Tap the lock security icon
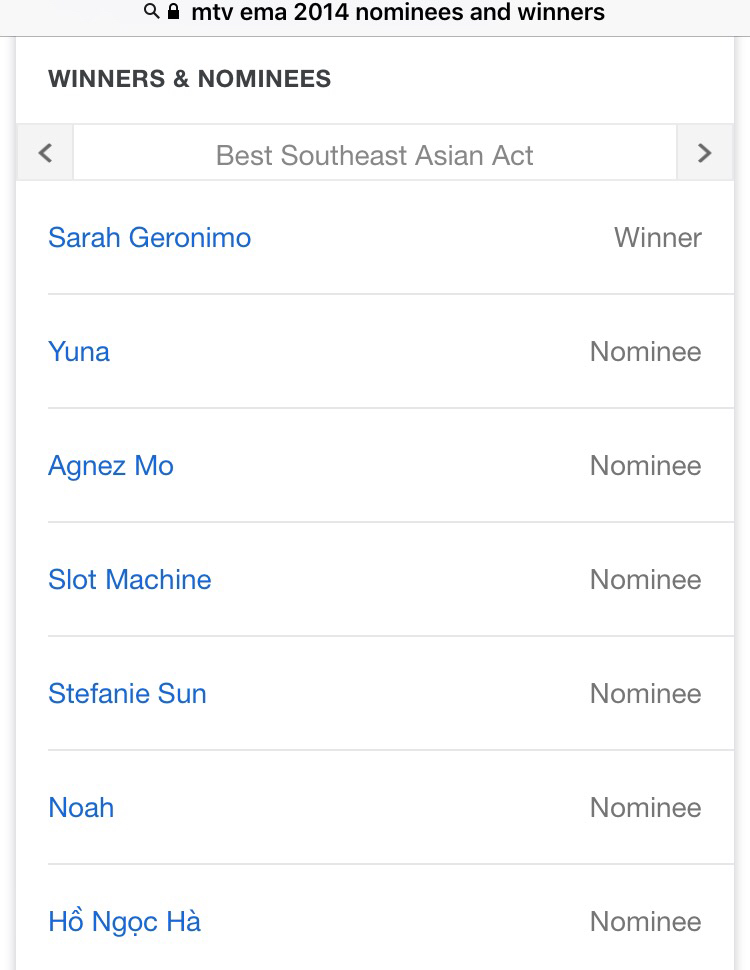750x970 pixels. pyautogui.click(x=174, y=12)
